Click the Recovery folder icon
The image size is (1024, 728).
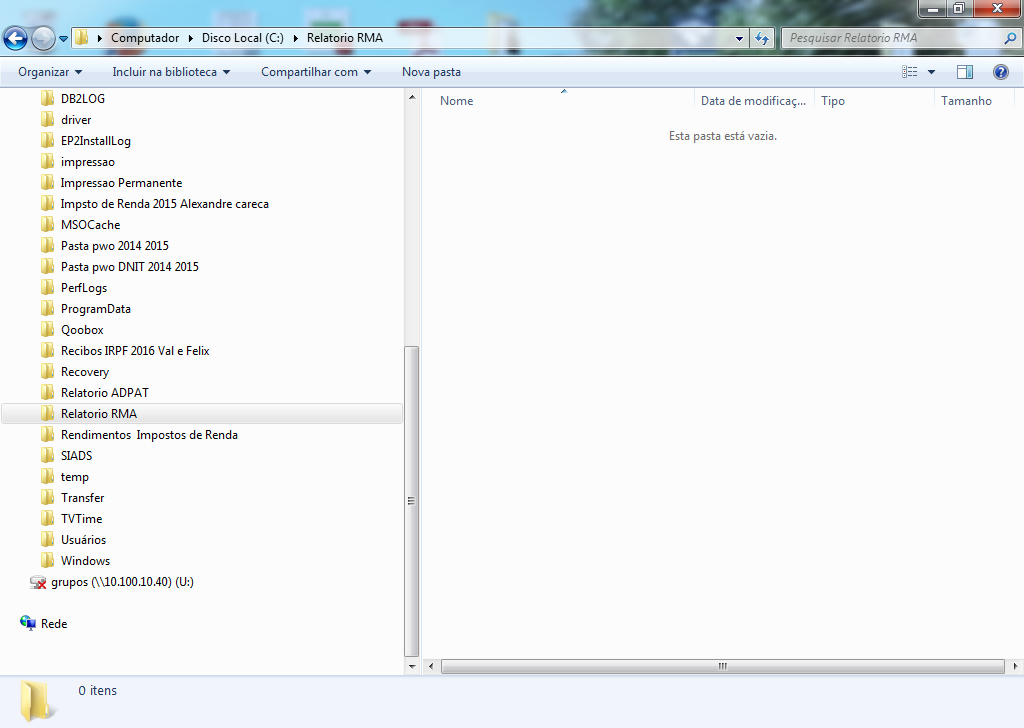coord(47,372)
